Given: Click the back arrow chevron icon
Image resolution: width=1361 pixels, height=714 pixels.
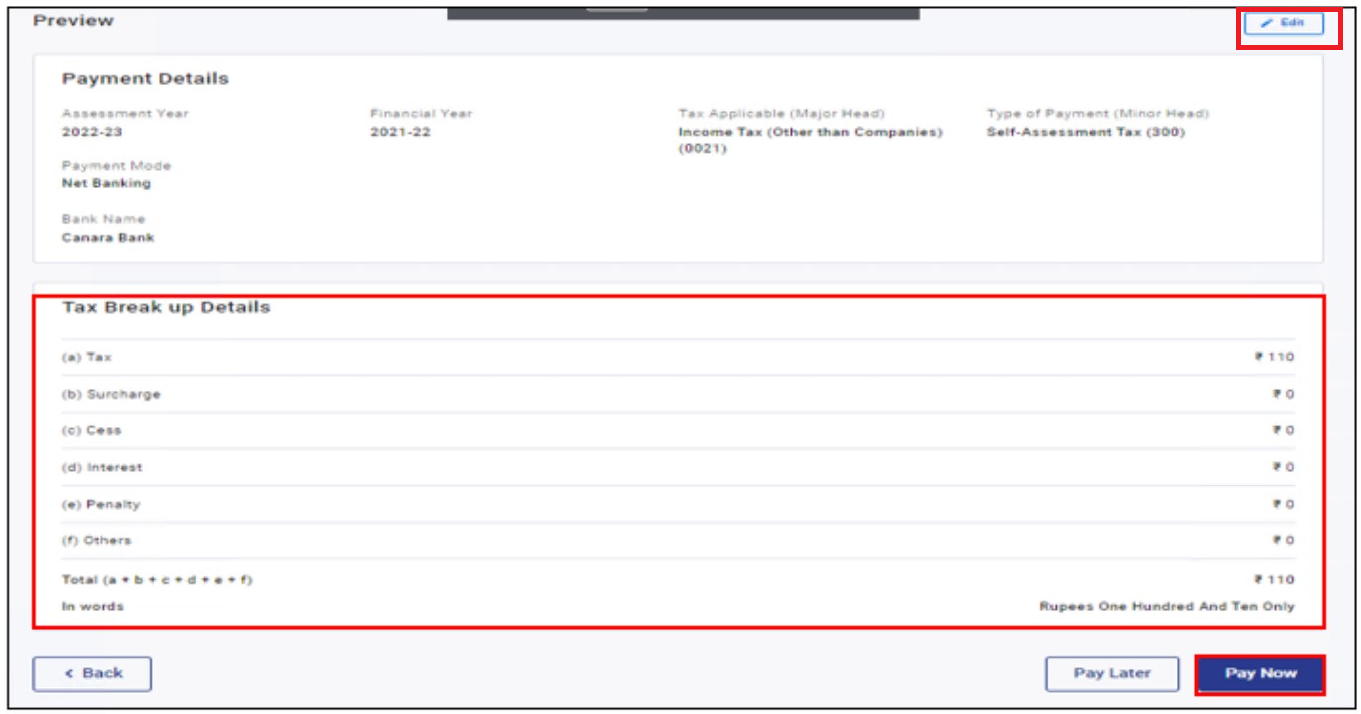Looking at the screenshot, I should point(68,673).
